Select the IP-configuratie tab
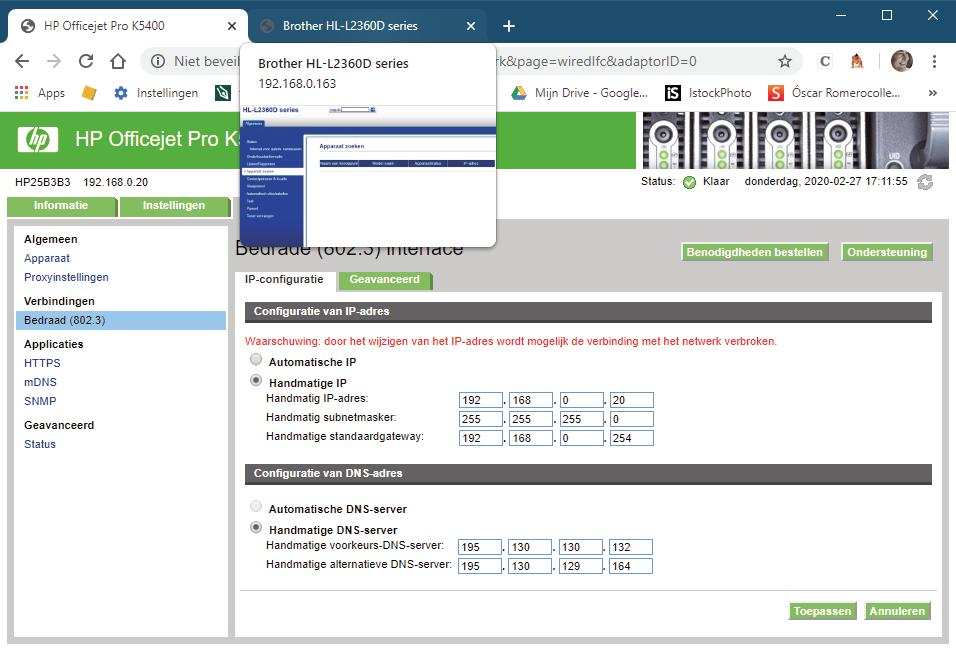956x655 pixels. [x=284, y=279]
